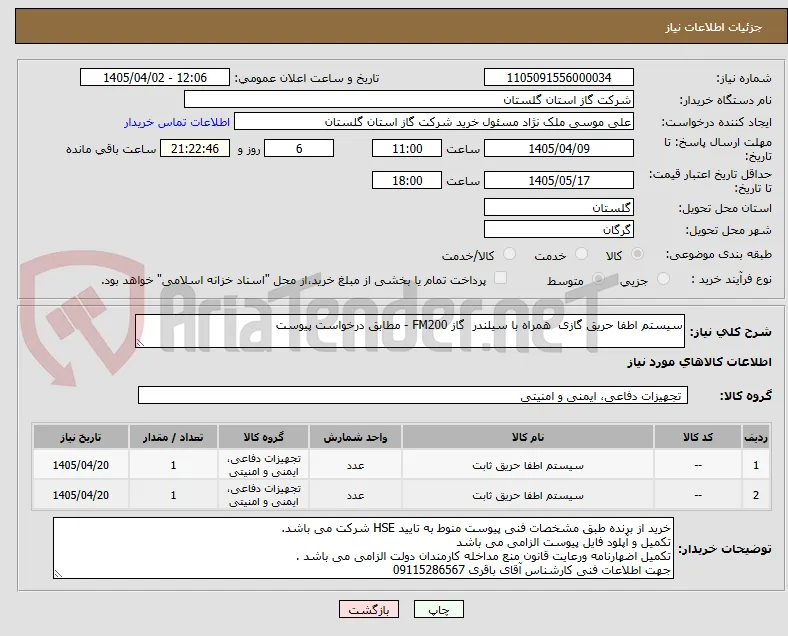This screenshot has height=636, width=788.
Task: Click row 1 quantity cell
Action: point(173,465)
